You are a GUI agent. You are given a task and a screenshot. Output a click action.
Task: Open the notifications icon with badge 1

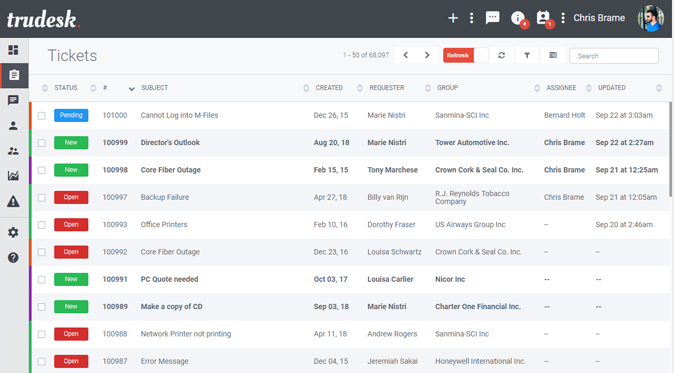pyautogui.click(x=543, y=18)
